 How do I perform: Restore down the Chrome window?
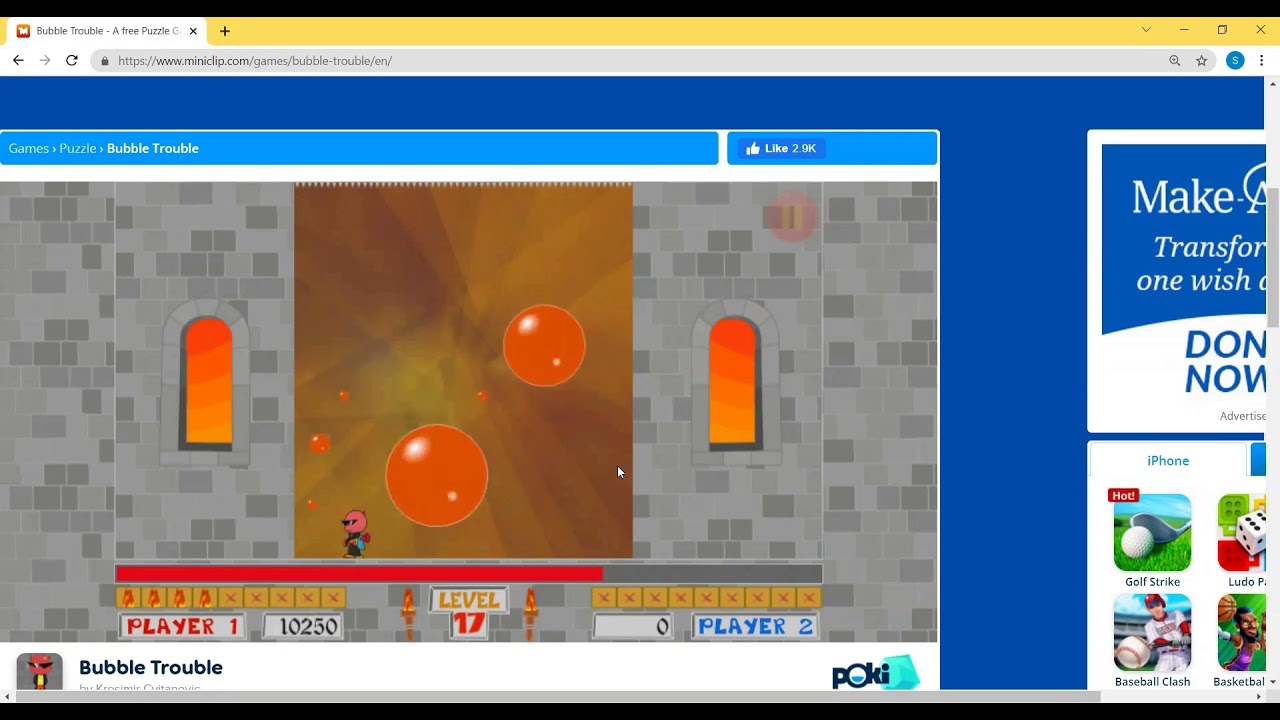coord(1222,30)
